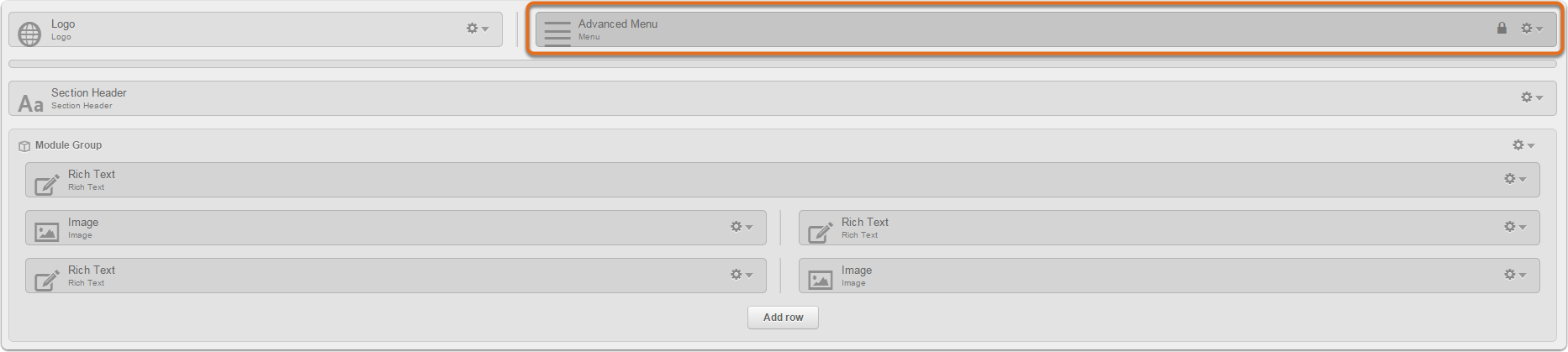Screen dimensions: 1568x352
Task: Open gear dropdown of right Rich Text module
Action: point(1515,227)
